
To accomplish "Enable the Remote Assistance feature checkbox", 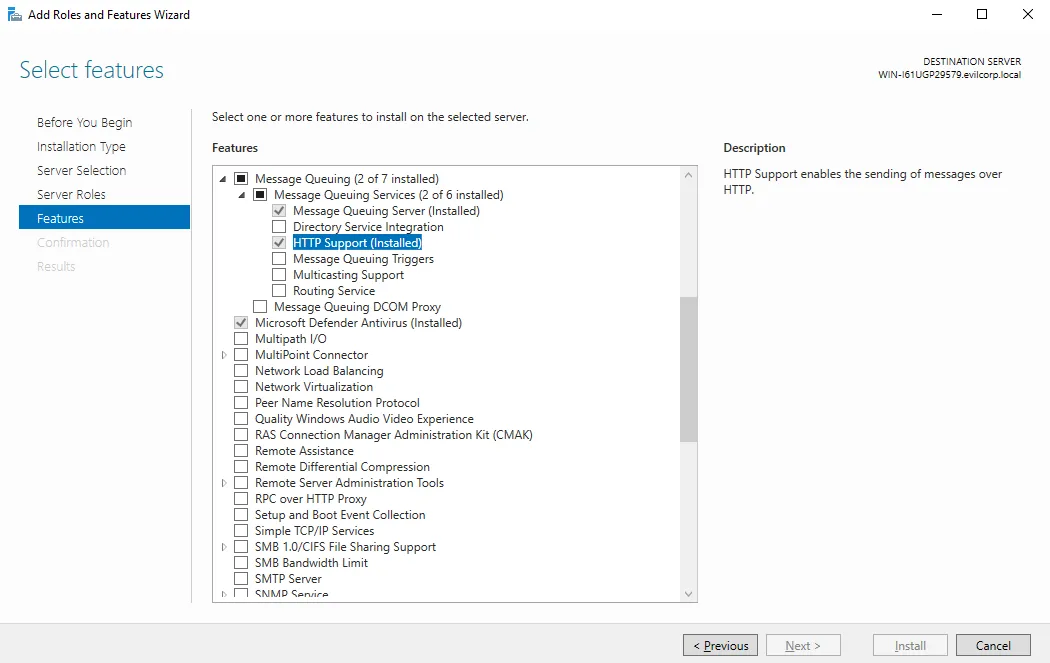I will pos(241,451).
